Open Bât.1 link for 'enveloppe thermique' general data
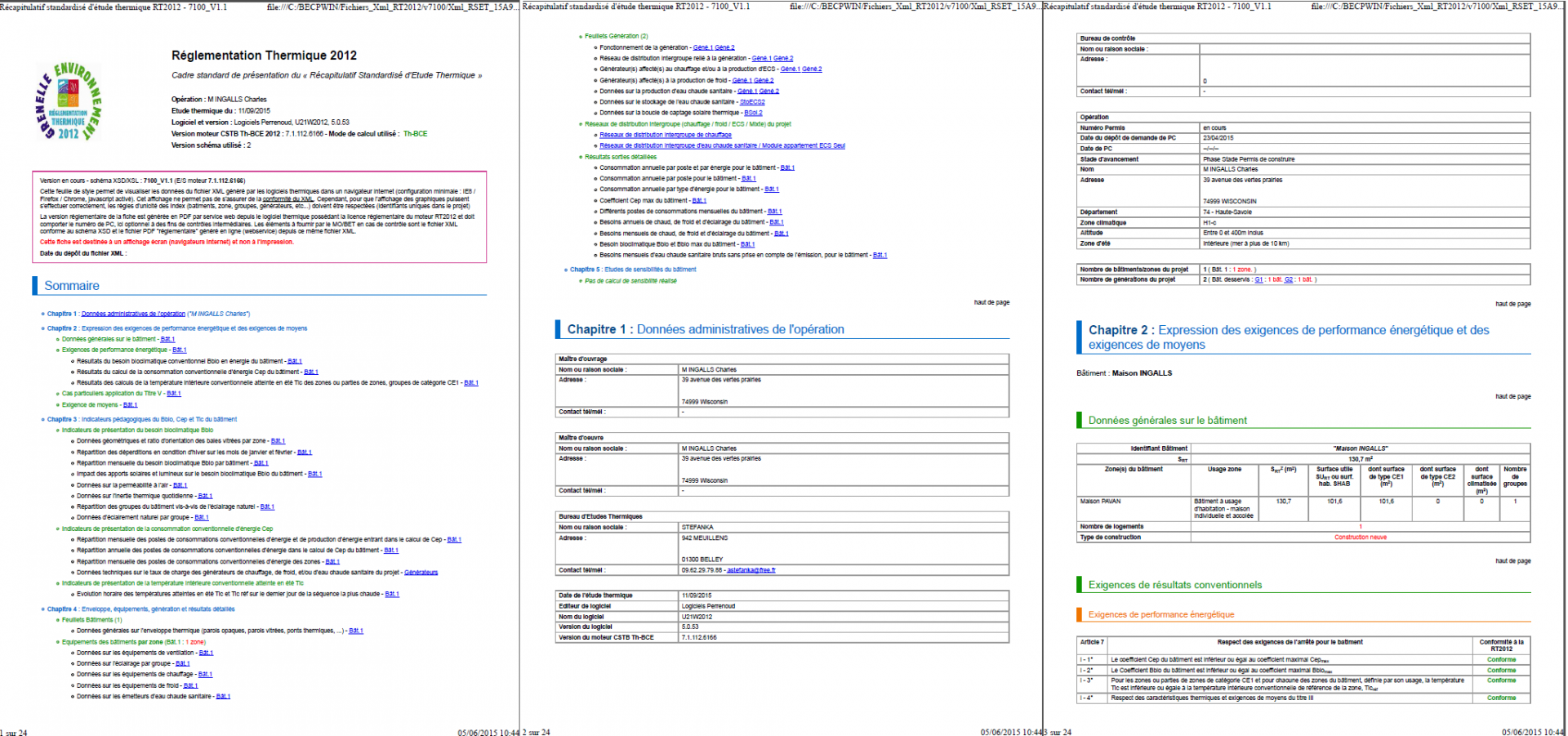Viewport: 1568px width, 736px height. click(x=356, y=631)
